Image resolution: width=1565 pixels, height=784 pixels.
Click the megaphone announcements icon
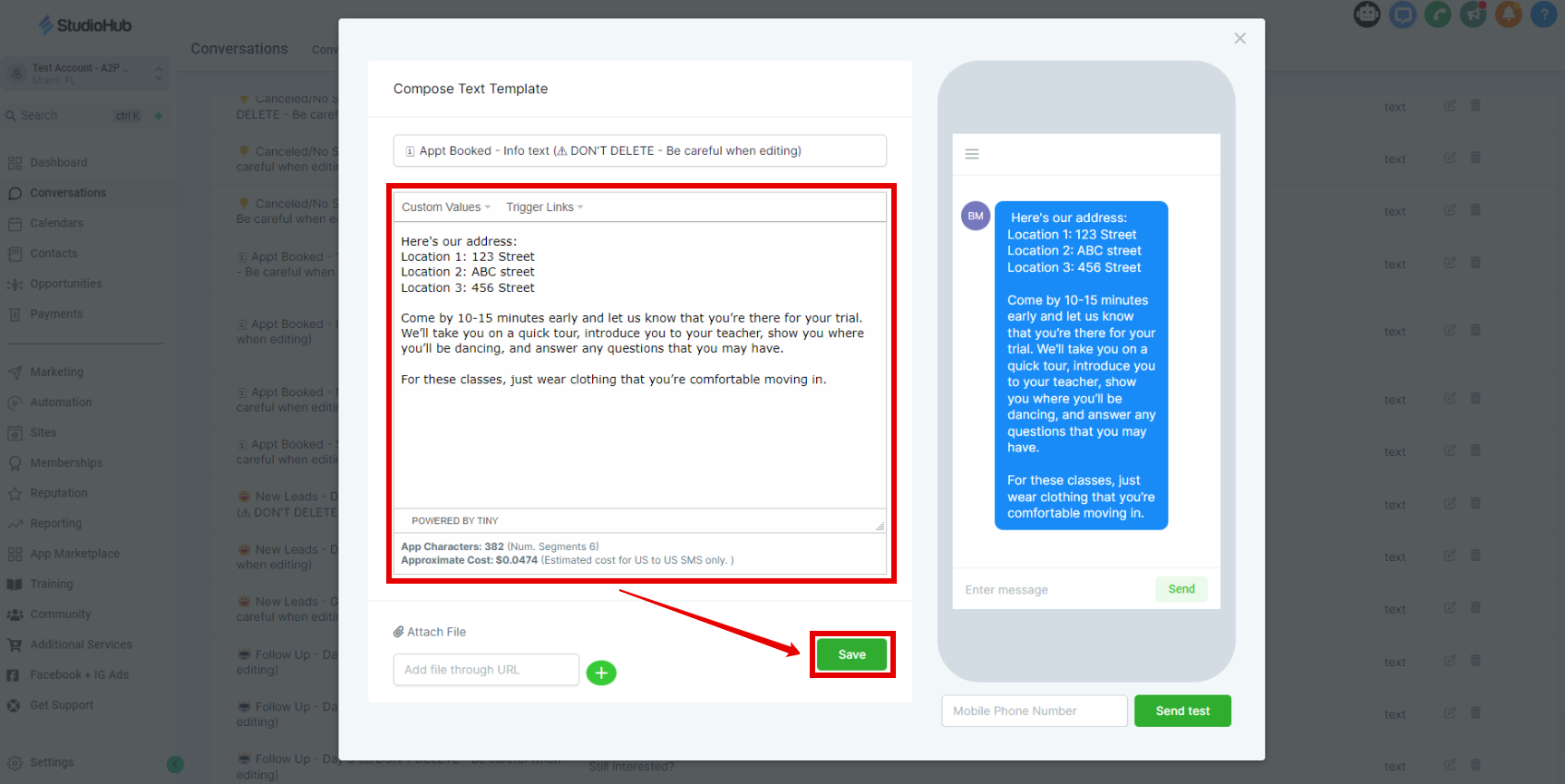coord(1473,15)
